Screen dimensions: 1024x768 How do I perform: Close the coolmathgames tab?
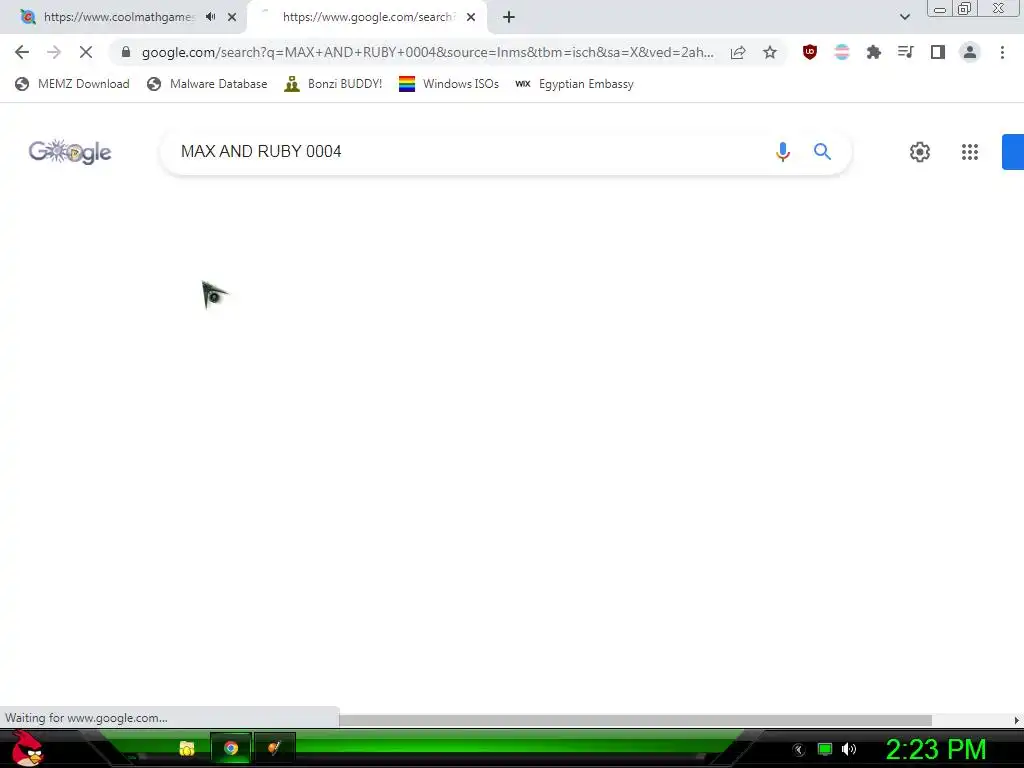(x=232, y=17)
